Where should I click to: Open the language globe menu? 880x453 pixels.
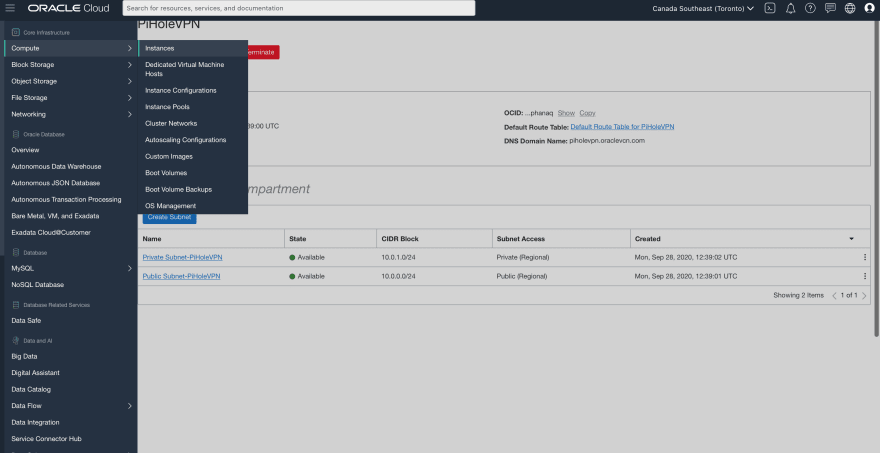pyautogui.click(x=850, y=8)
